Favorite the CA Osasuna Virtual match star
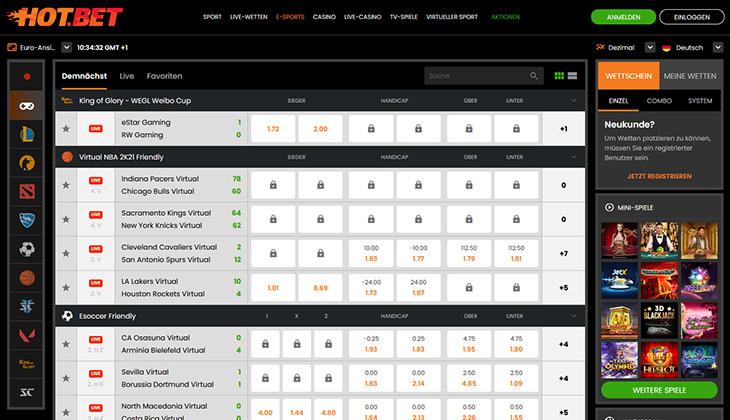The width and height of the screenshot is (730, 420). coord(66,344)
